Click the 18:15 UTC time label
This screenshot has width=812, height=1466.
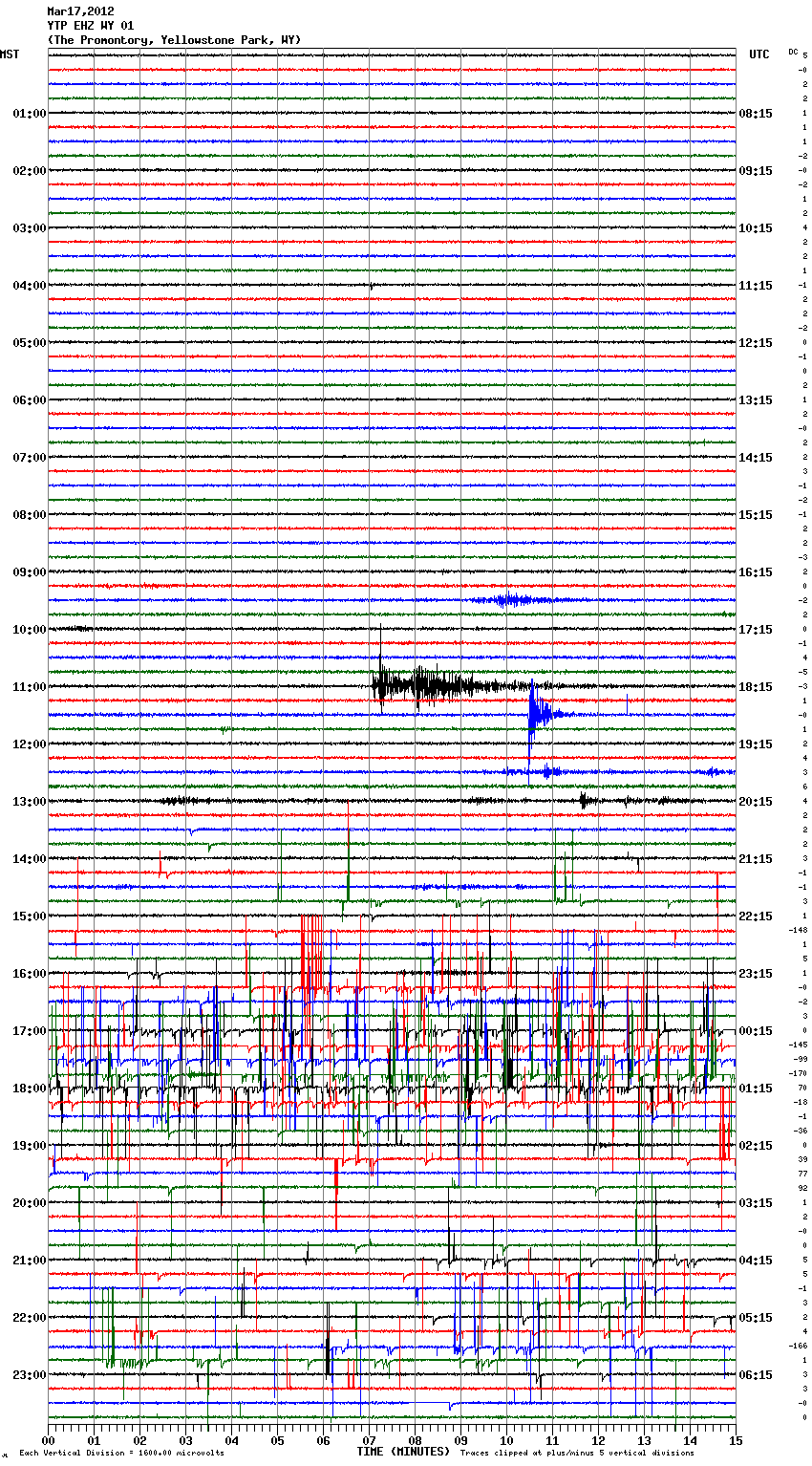point(756,687)
